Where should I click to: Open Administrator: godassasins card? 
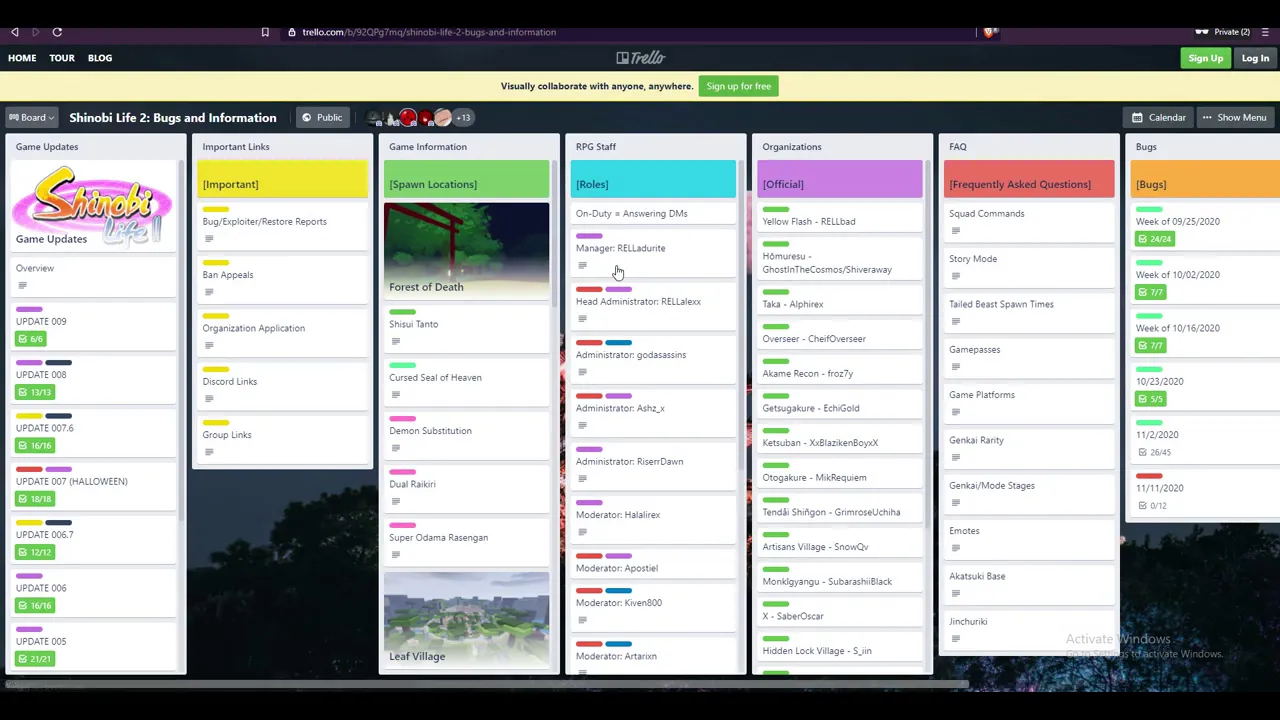[x=654, y=358]
